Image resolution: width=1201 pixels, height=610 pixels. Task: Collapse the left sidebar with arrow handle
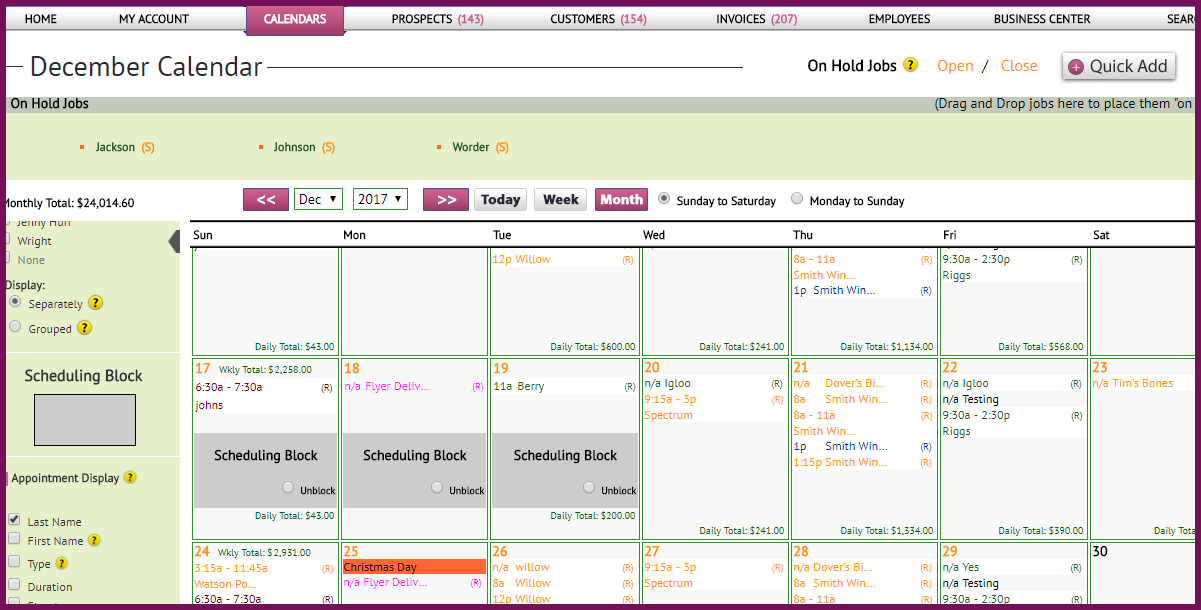point(174,240)
